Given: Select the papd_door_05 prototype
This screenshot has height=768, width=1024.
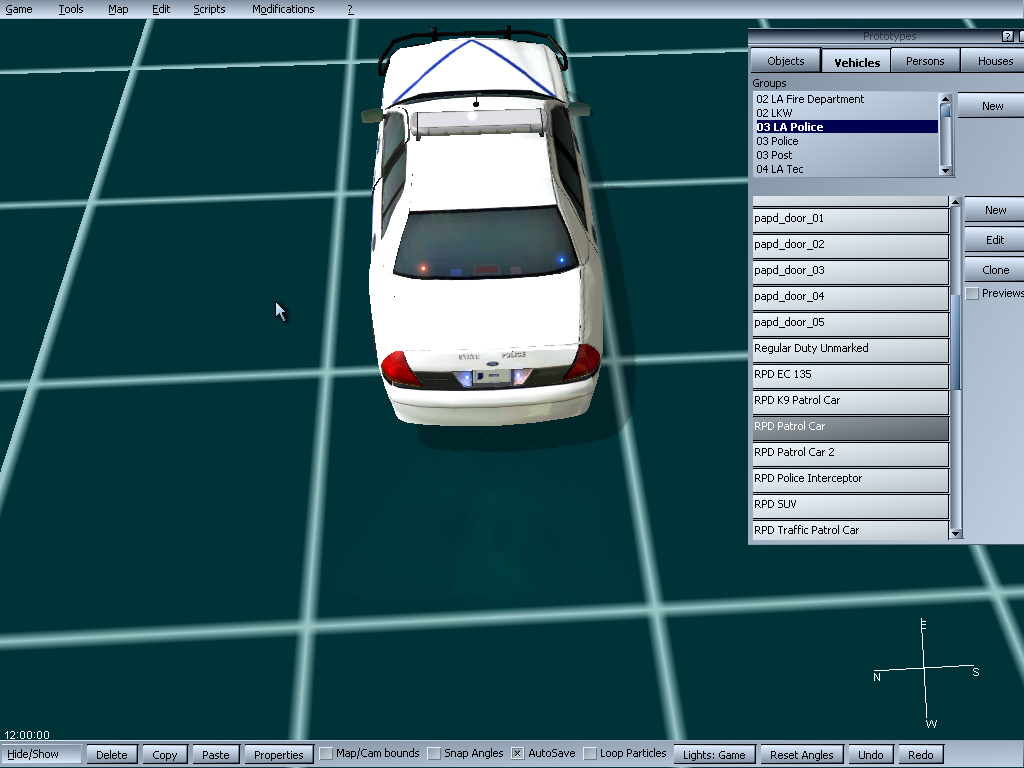Looking at the screenshot, I should point(850,323).
